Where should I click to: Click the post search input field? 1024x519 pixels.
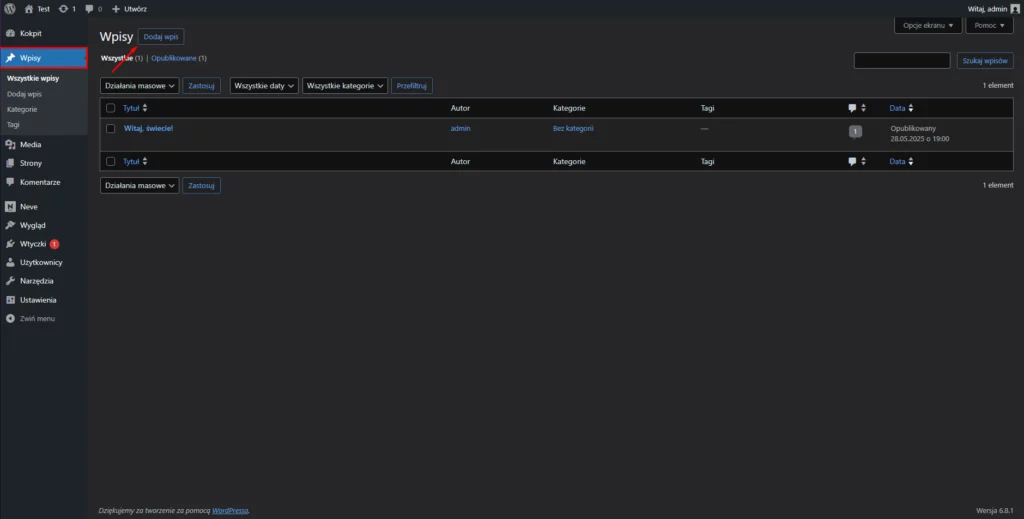point(901,61)
